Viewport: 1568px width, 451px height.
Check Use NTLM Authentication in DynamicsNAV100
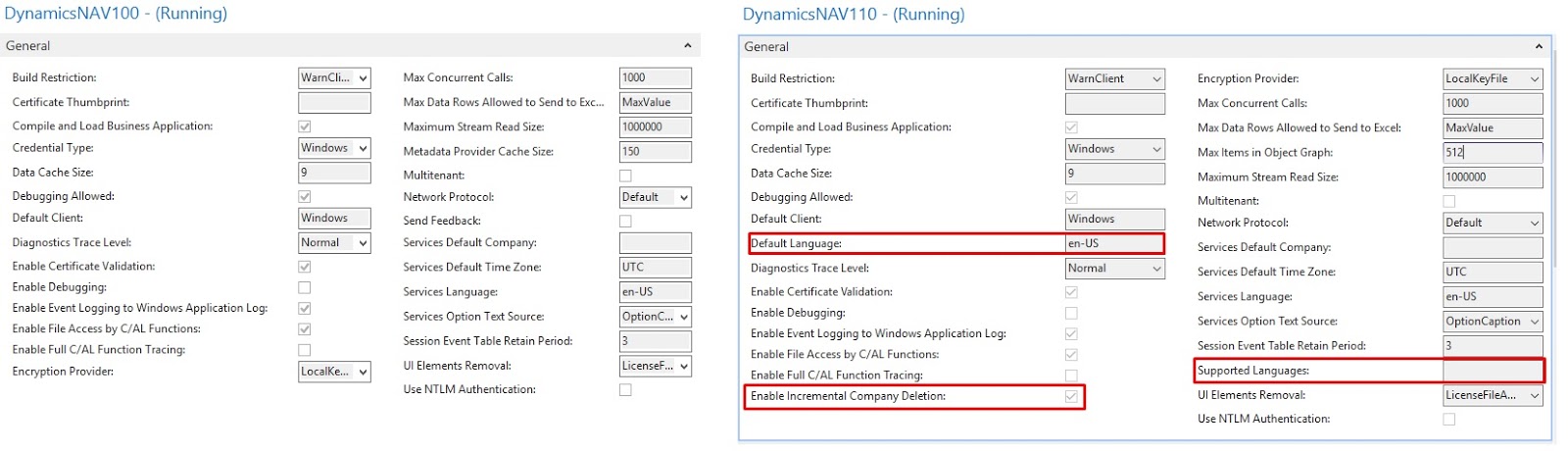click(x=625, y=390)
